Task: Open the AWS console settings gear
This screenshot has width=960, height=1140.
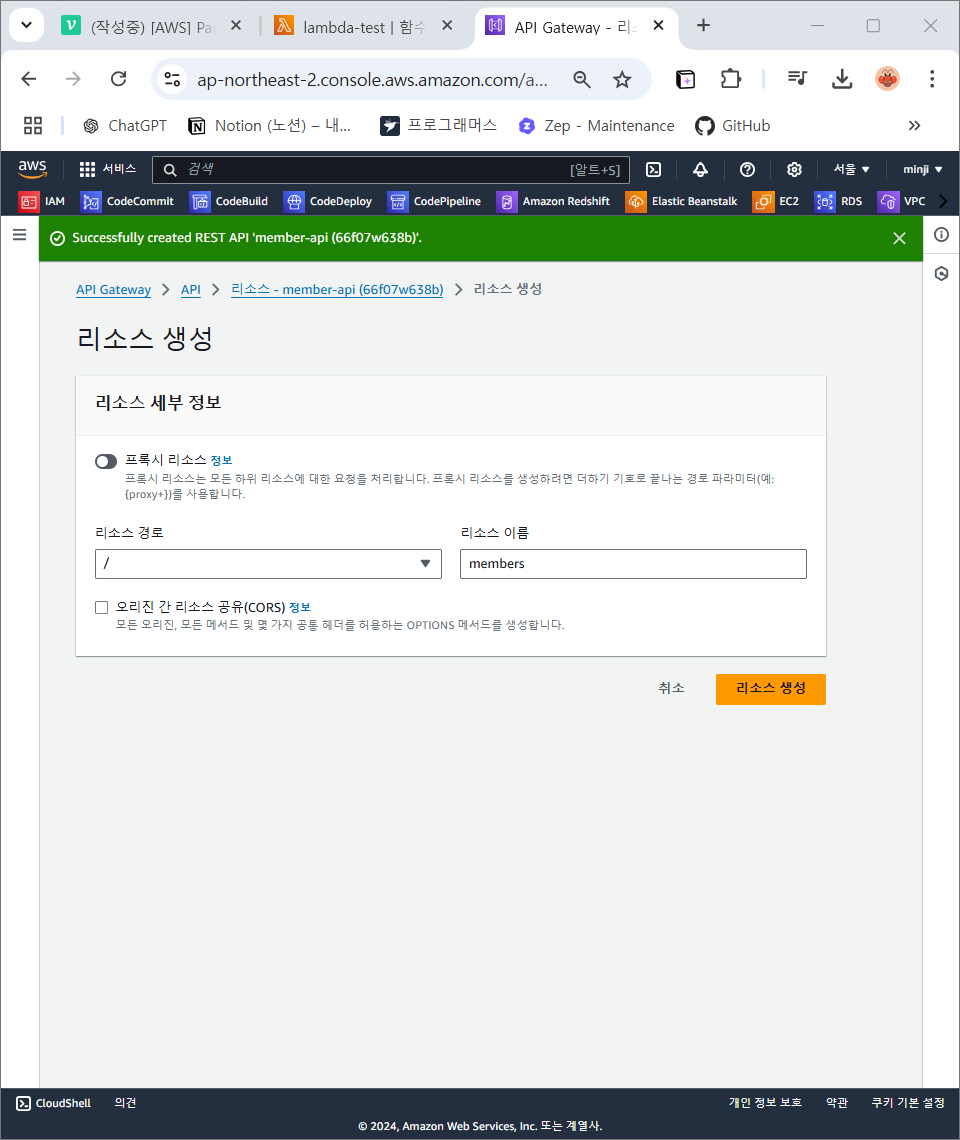Action: (x=794, y=169)
